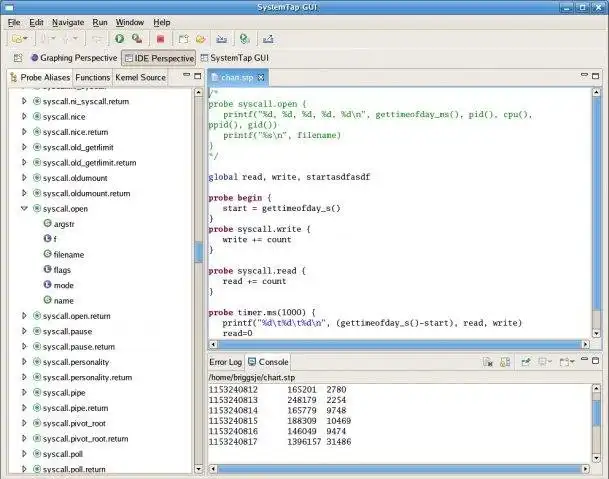
Task: Expand the syscall.pipe probe node
Action: coord(25,393)
